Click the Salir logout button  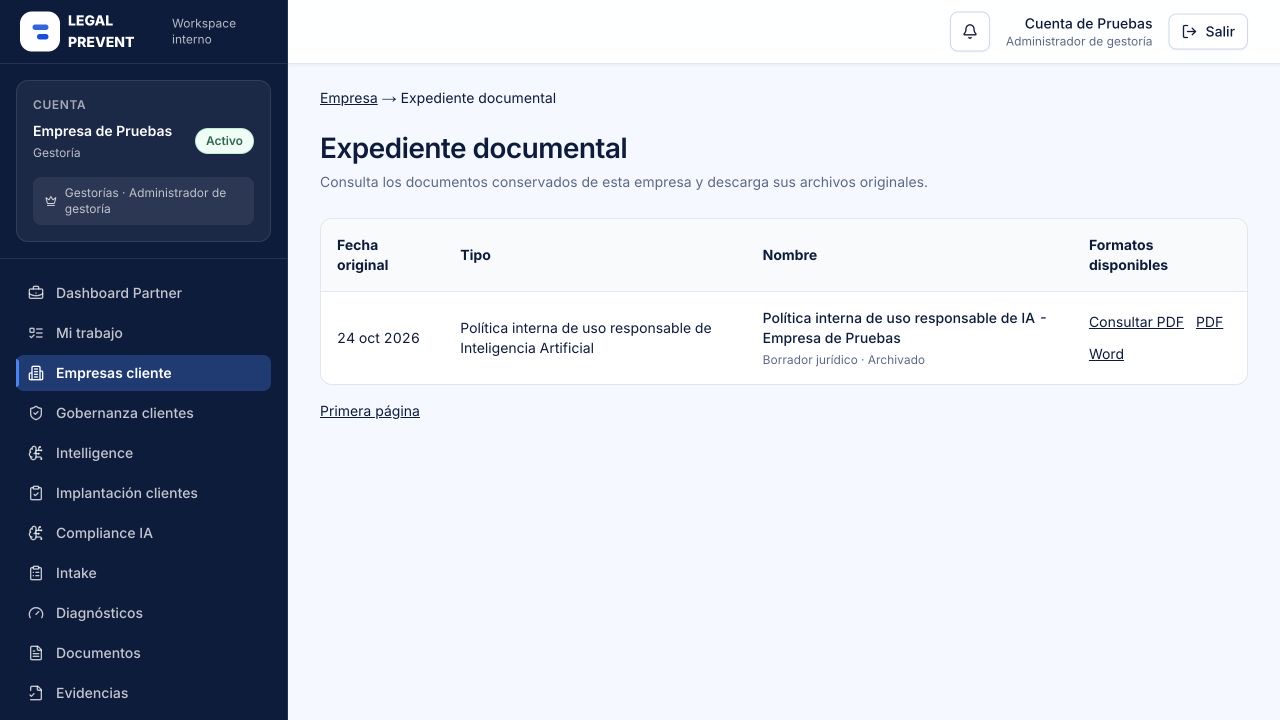1208,32
